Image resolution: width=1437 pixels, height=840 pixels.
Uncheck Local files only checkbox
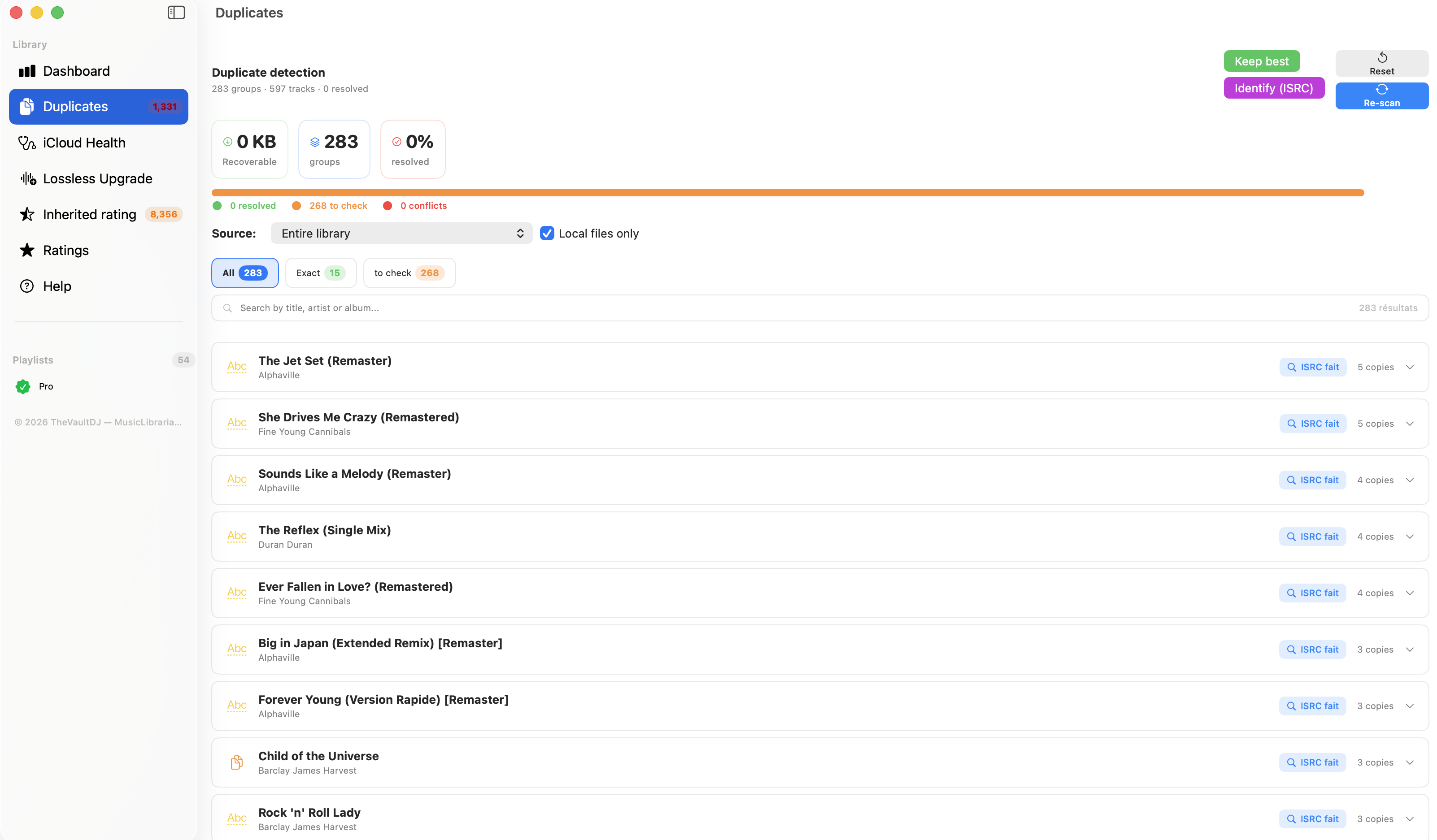(x=547, y=233)
